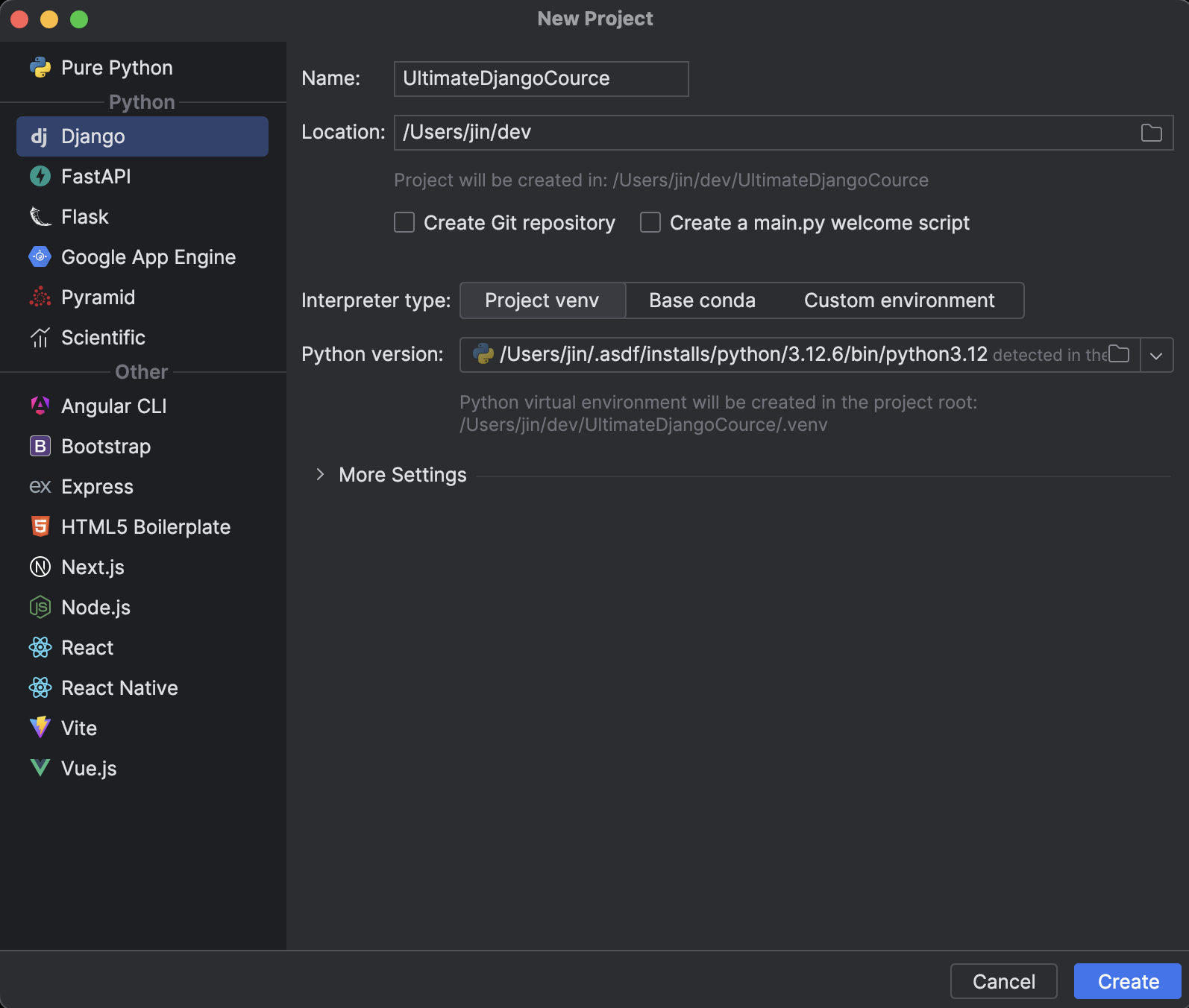Select Custom environment interpreter type
Screen dimensions: 1189x1008
pos(899,300)
